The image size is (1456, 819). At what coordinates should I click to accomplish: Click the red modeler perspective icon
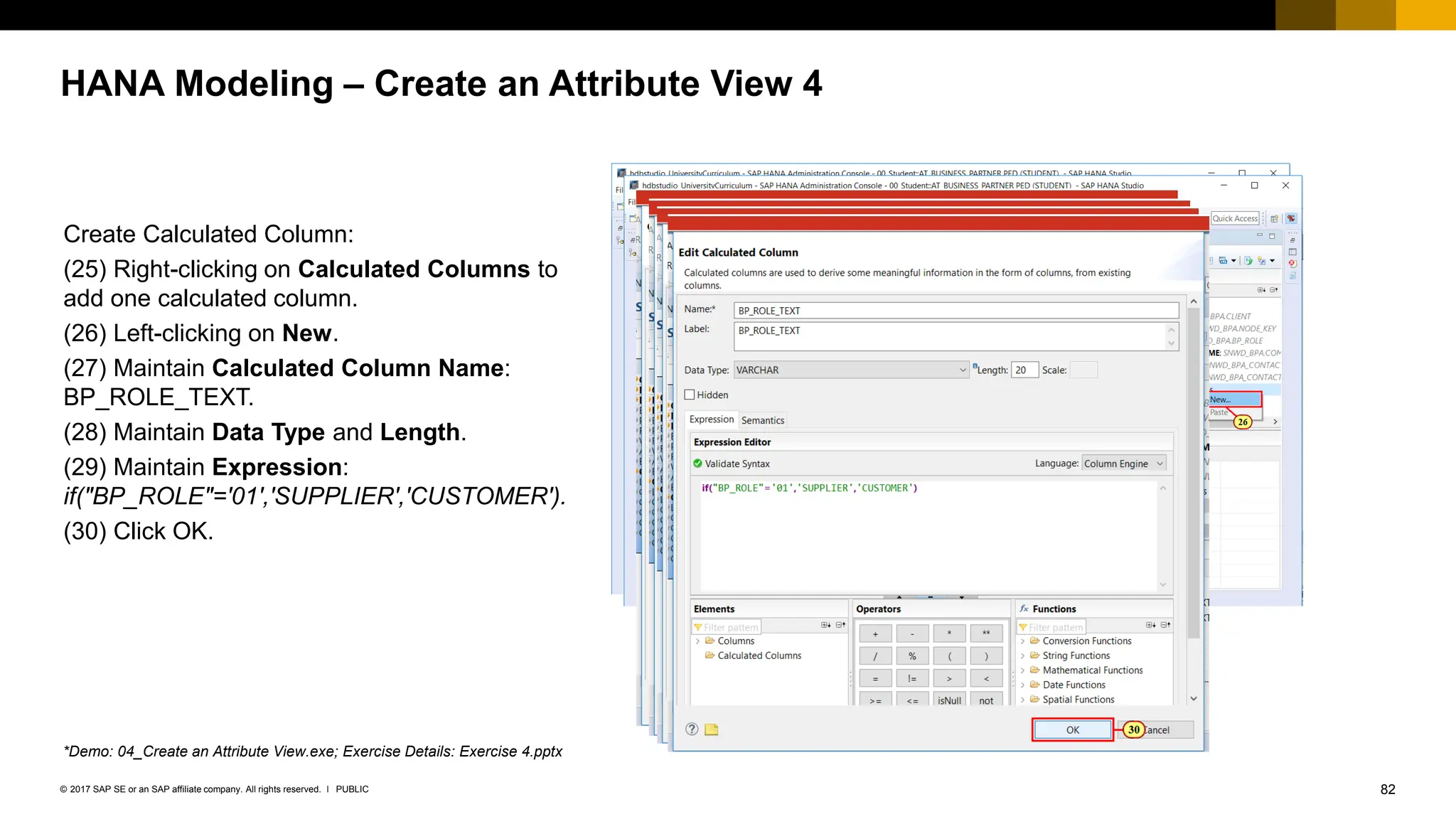(1291, 218)
